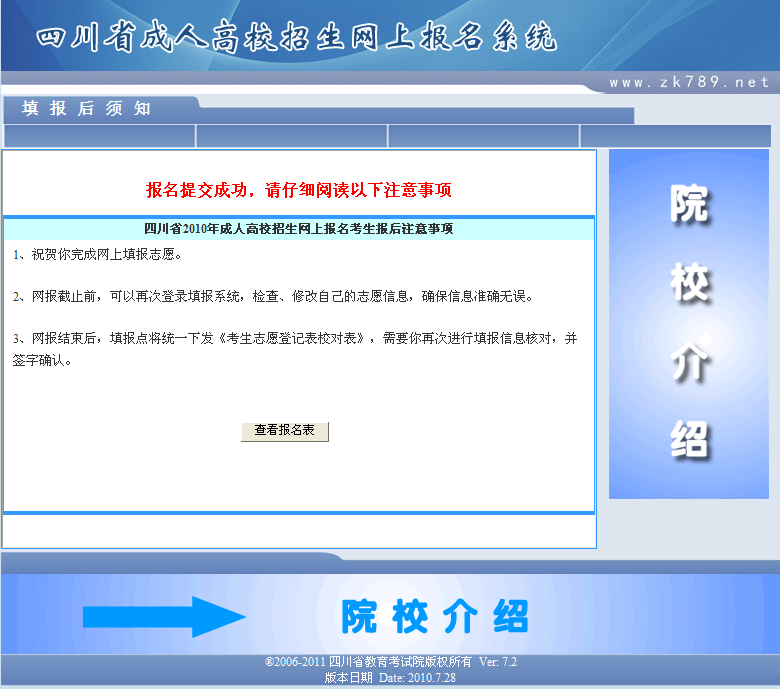This screenshot has height=689, width=780.
Task: Click the rightmost empty navigation bar cell
Action: (x=678, y=136)
